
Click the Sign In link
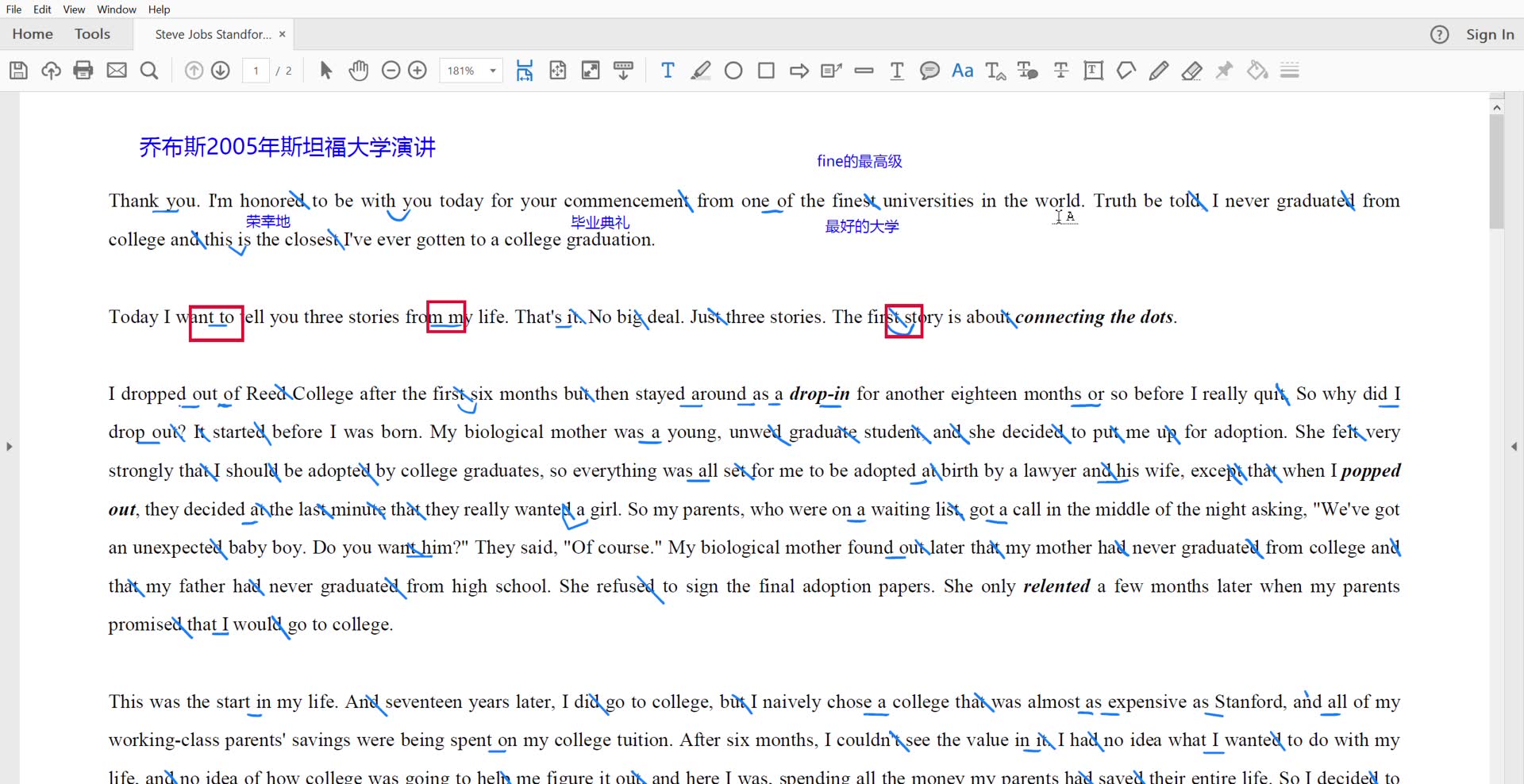click(x=1490, y=34)
